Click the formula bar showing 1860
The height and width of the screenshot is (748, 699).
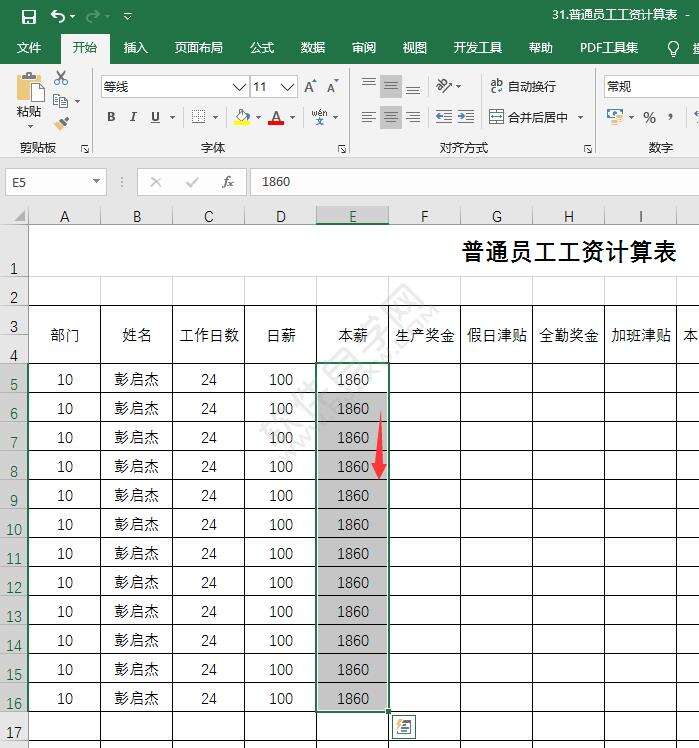(475, 182)
